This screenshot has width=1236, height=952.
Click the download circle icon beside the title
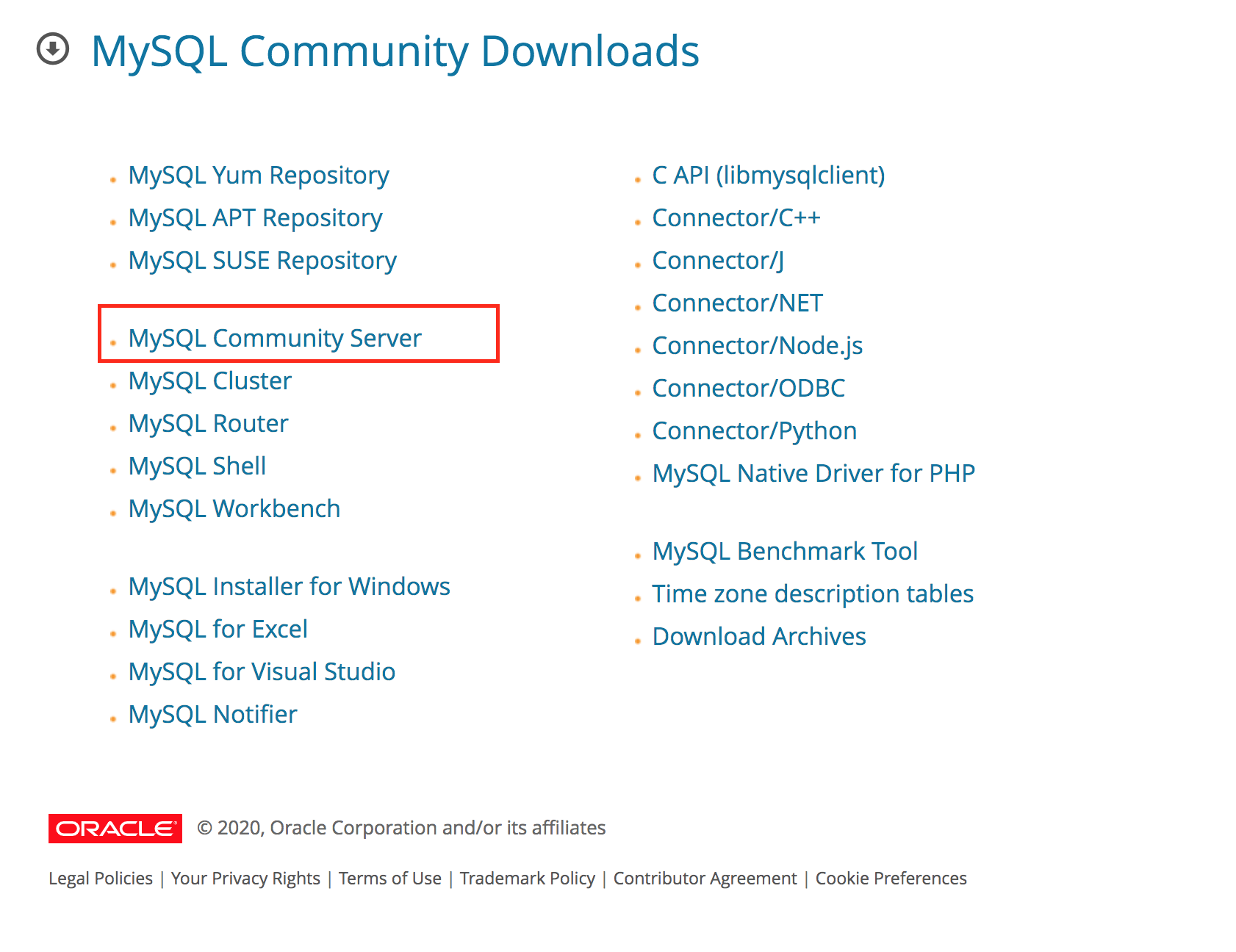pos(53,49)
